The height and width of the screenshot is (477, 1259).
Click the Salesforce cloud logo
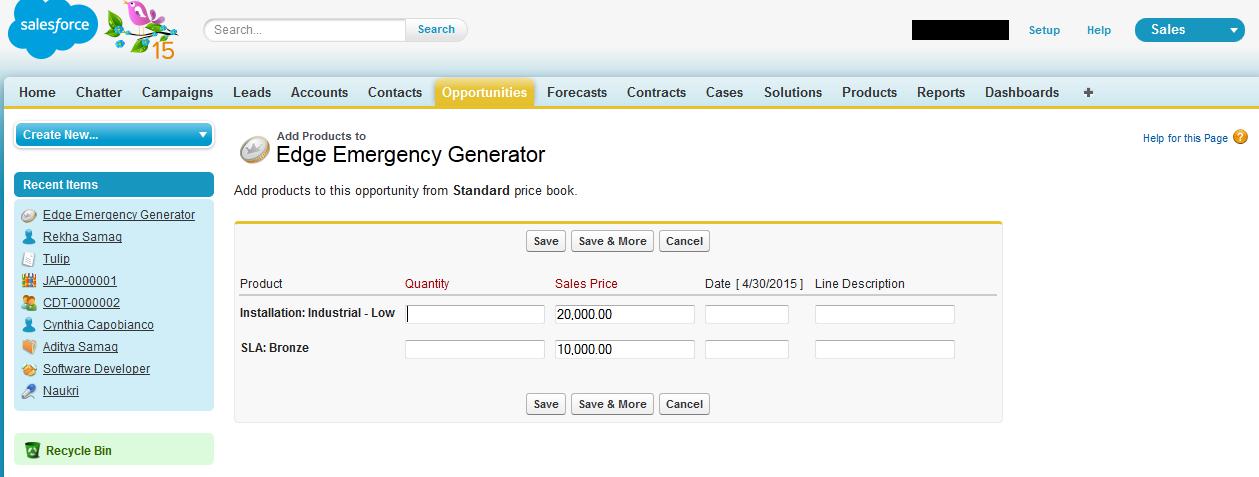(x=52, y=30)
